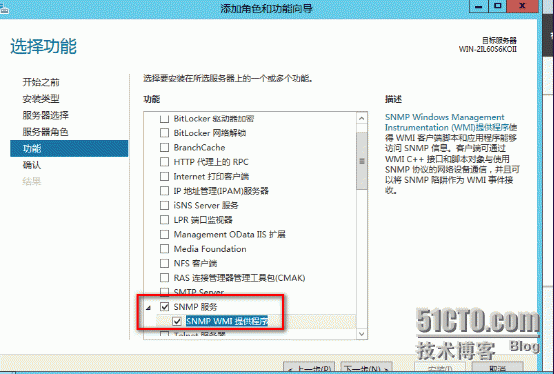The image size is (554, 374).
Task: Tick RAS 连接管理器管理工具包(CMAK) checkbox
Action: (x=164, y=278)
